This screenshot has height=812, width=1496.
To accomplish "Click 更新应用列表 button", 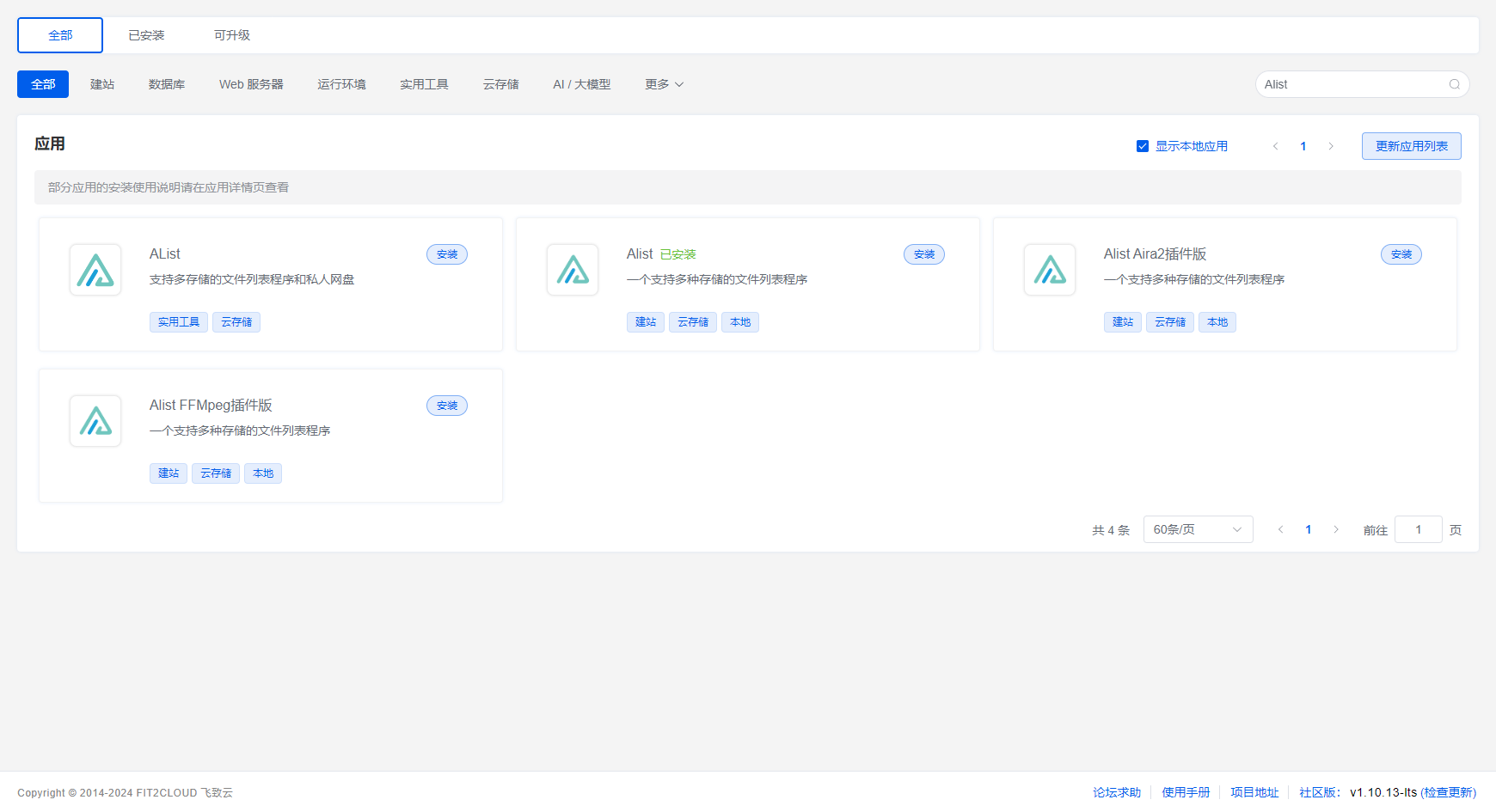I will click(x=1412, y=146).
